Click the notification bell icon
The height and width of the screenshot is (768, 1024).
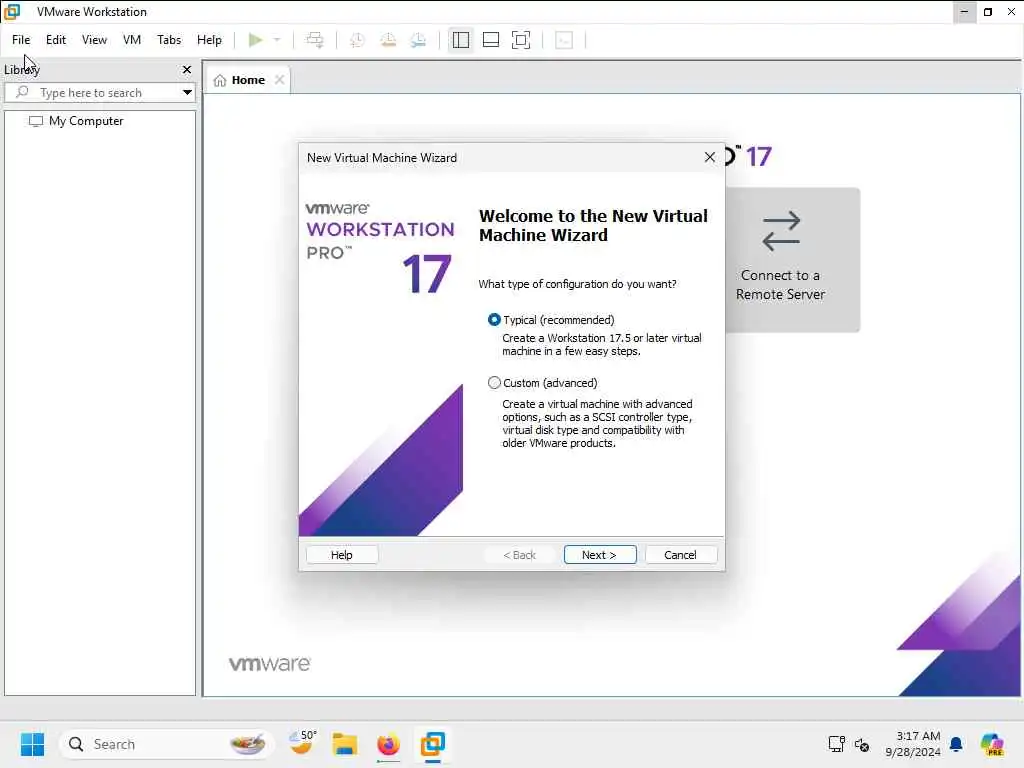(x=957, y=744)
